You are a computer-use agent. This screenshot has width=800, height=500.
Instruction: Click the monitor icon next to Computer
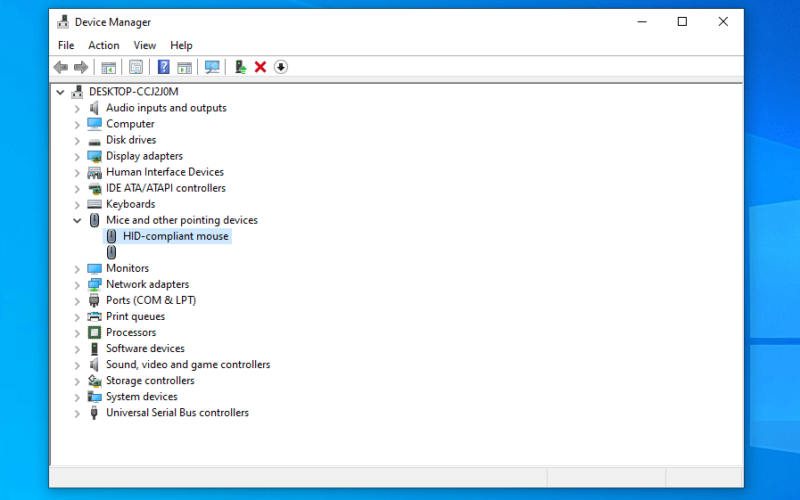94,124
